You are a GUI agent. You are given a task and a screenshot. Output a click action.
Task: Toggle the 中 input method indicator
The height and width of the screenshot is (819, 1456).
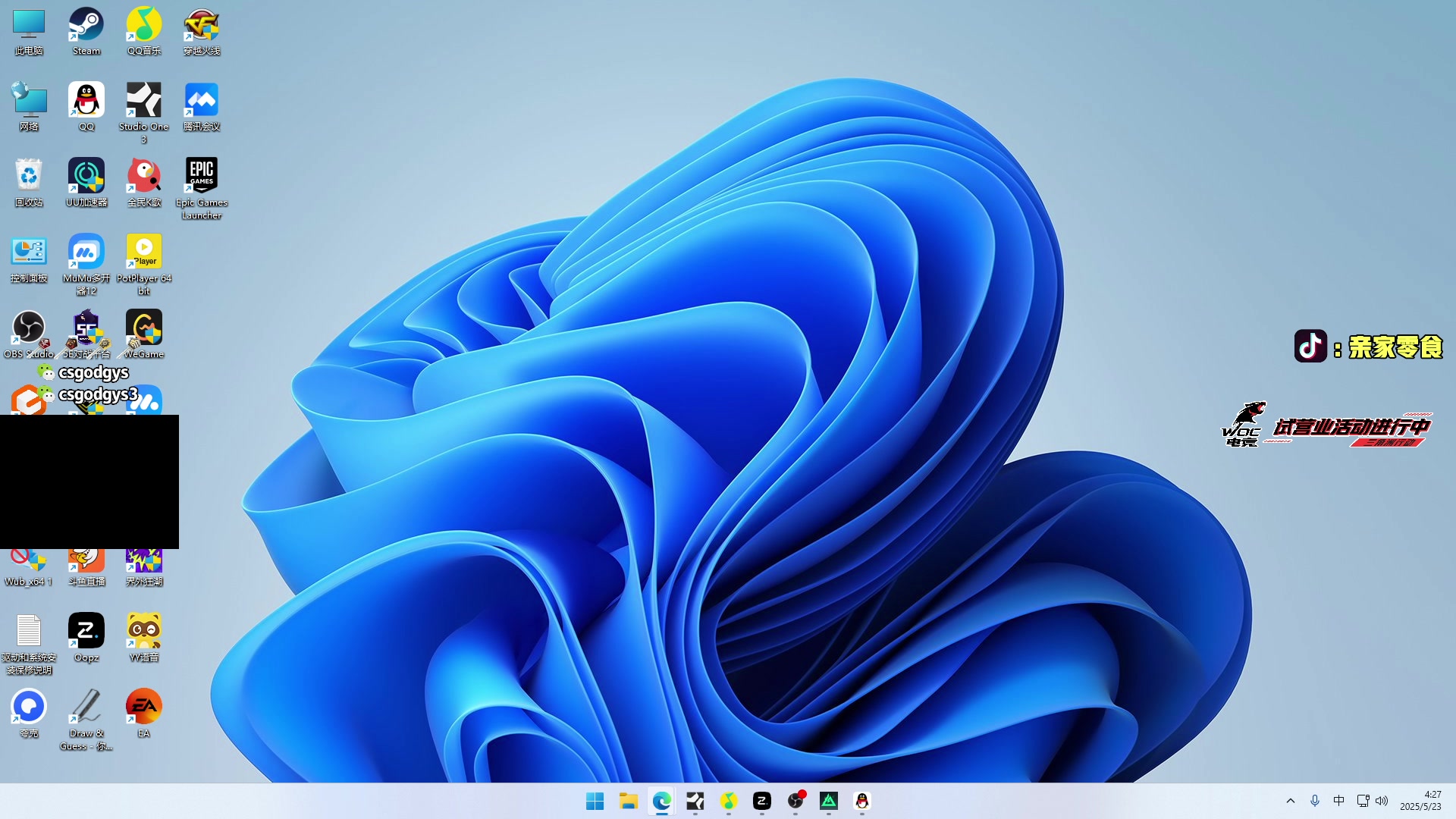[1339, 801]
